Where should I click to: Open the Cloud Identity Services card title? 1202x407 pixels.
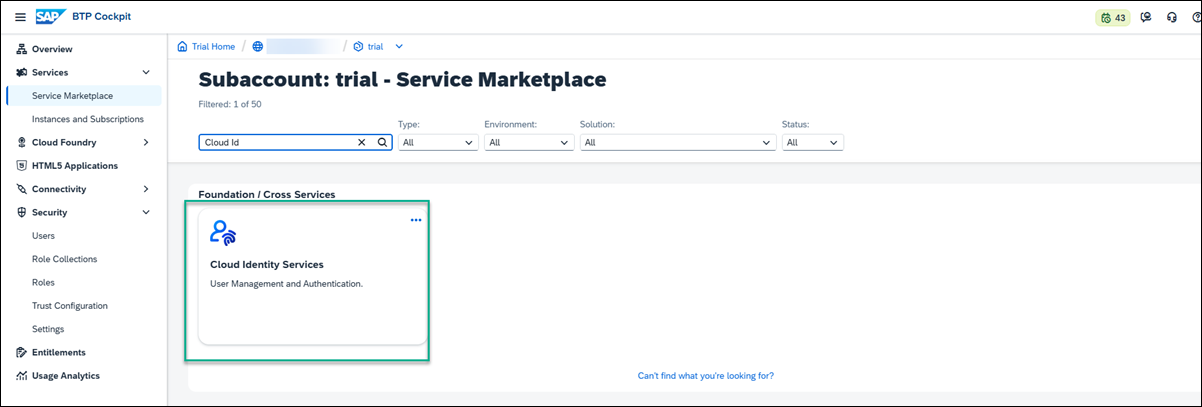pos(267,265)
